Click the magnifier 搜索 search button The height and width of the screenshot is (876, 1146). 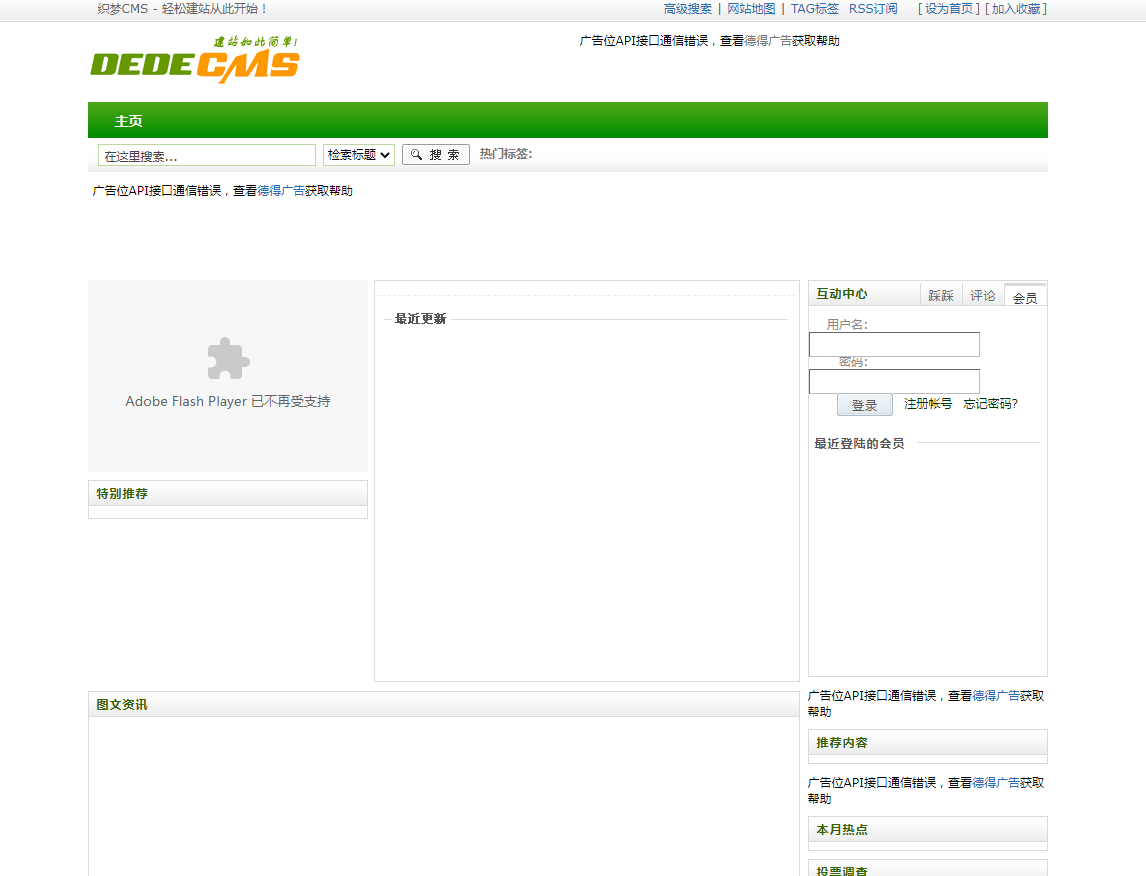click(435, 154)
